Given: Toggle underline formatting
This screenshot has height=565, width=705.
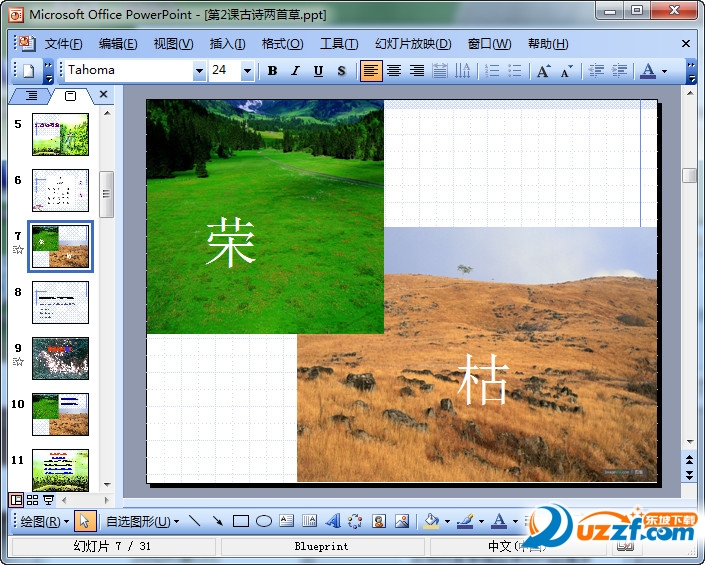Looking at the screenshot, I should pos(318,71).
